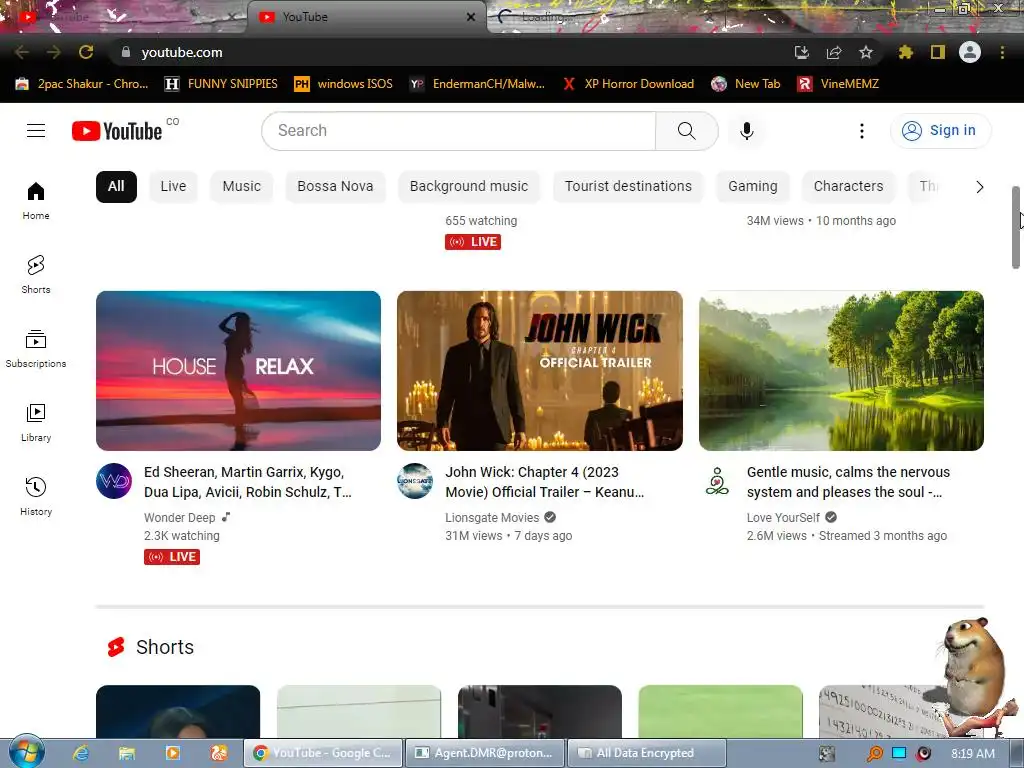Launch Internet Explorer from the taskbar
1024x768 pixels.
tap(81, 753)
